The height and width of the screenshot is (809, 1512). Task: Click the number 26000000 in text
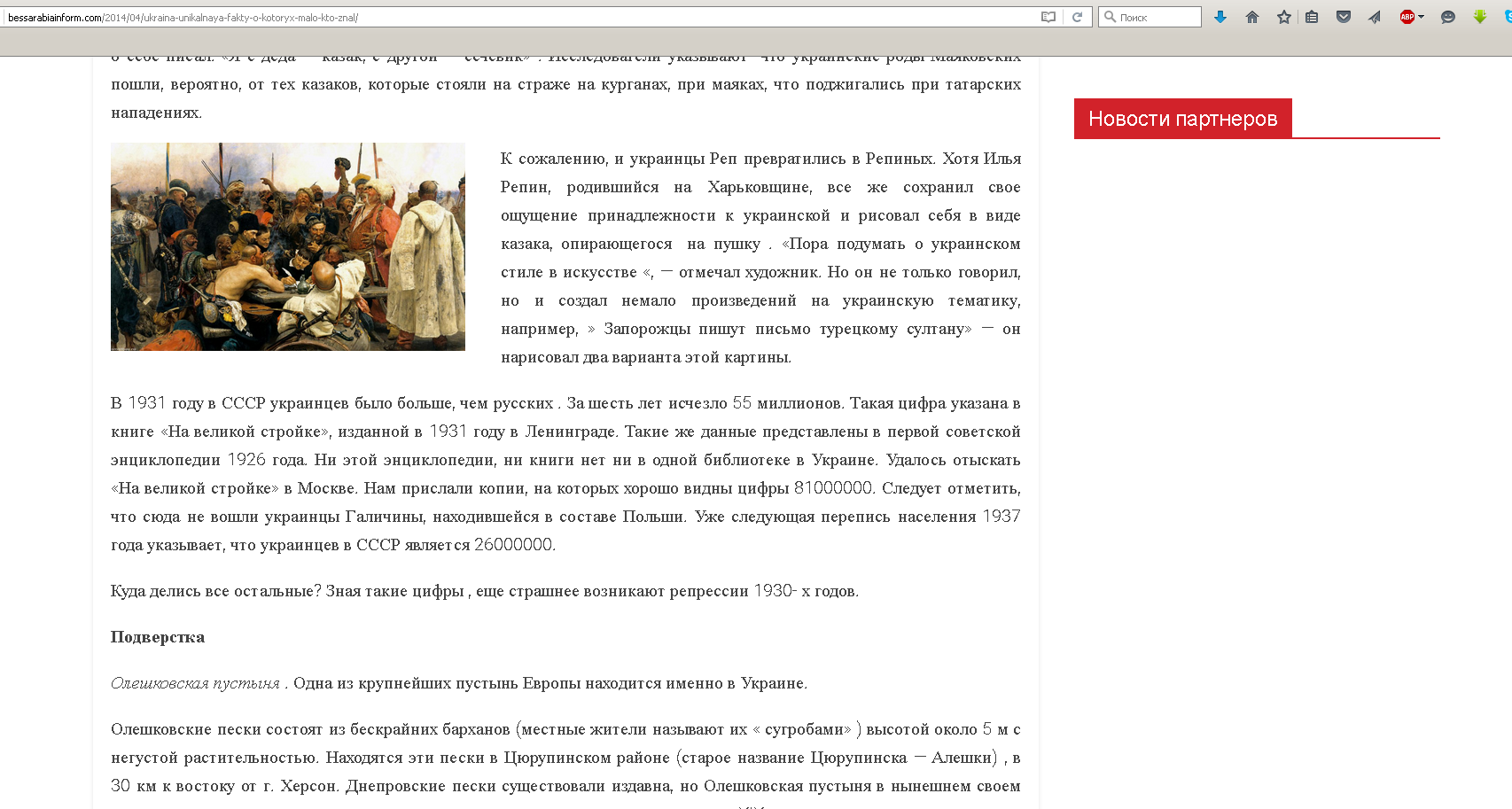pos(513,545)
